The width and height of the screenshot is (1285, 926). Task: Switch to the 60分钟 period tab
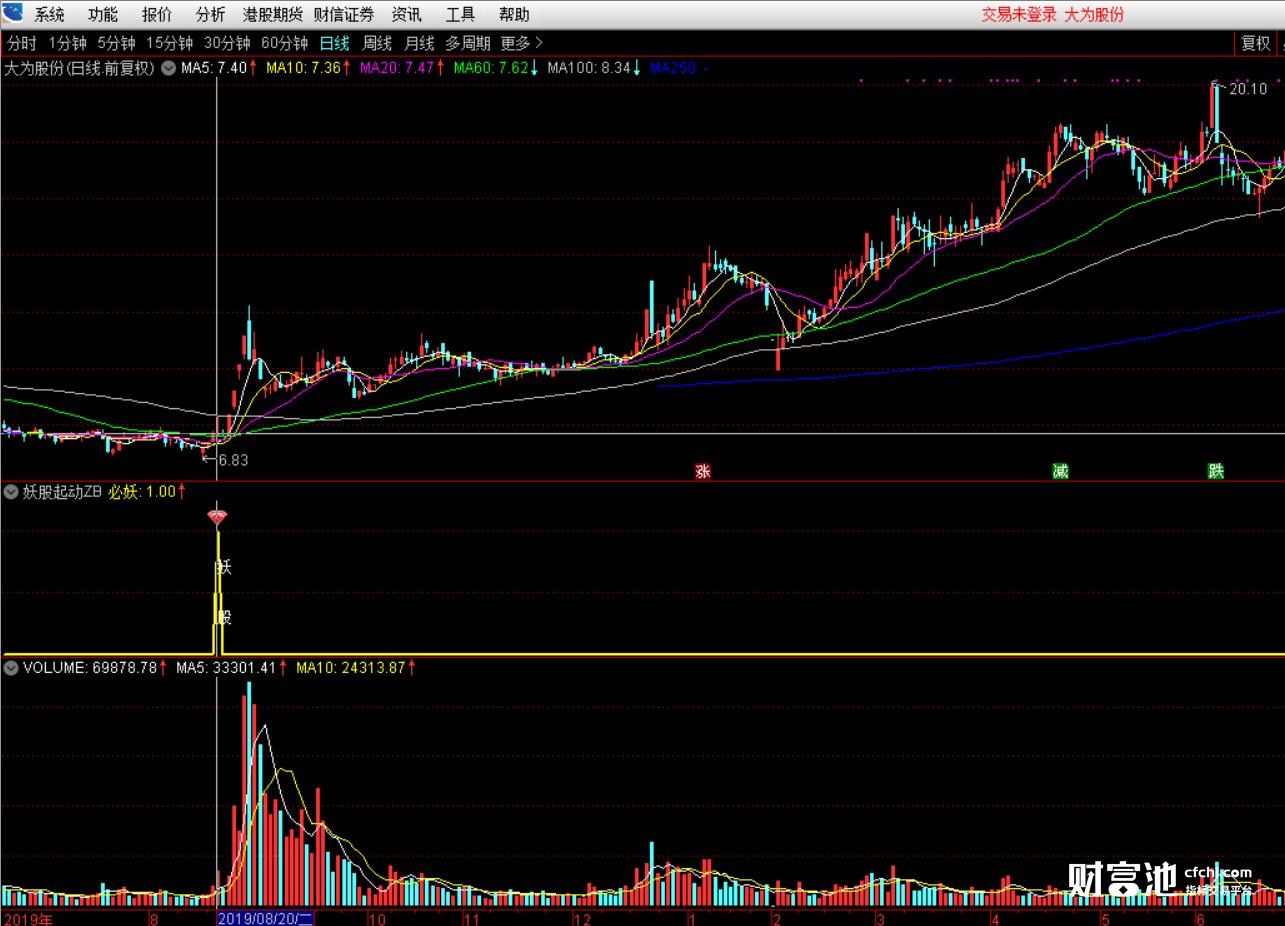click(284, 43)
